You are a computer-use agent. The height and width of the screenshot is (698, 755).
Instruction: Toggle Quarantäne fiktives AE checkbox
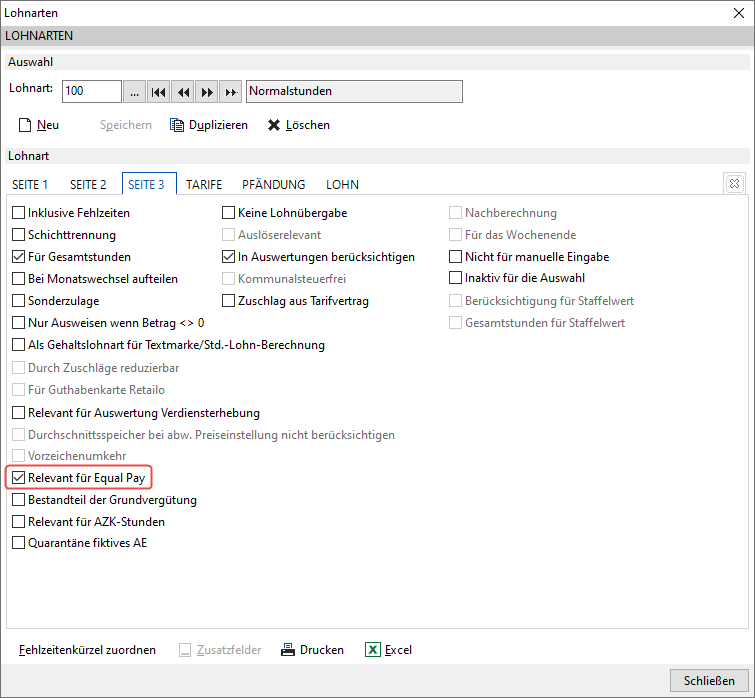tap(18, 543)
